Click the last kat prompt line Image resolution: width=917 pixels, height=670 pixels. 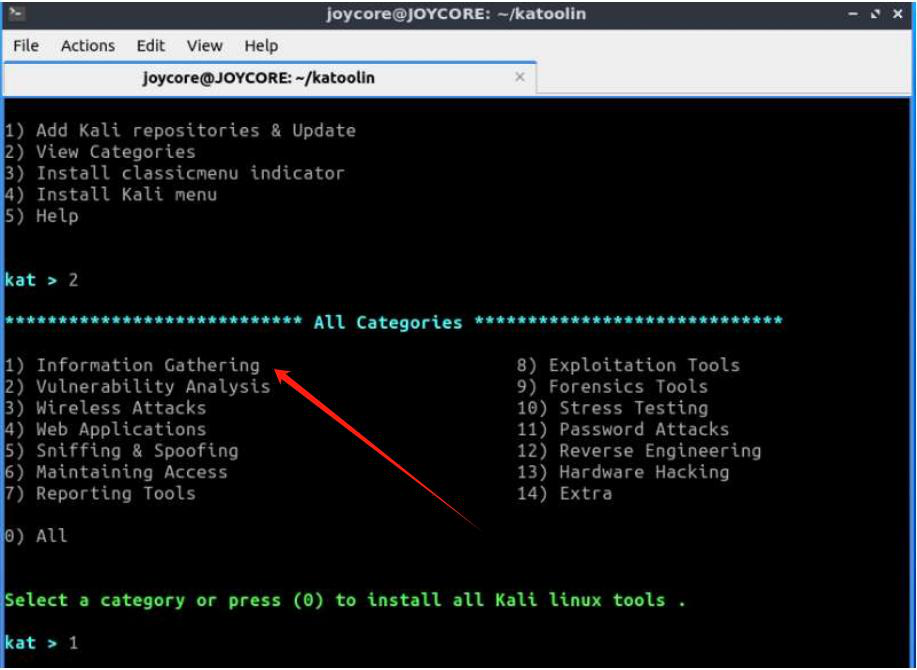click(42, 643)
